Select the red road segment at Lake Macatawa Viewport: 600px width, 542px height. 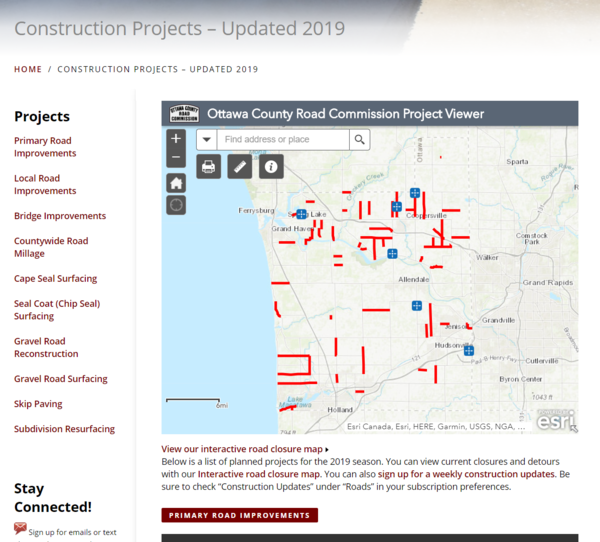(x=288, y=408)
